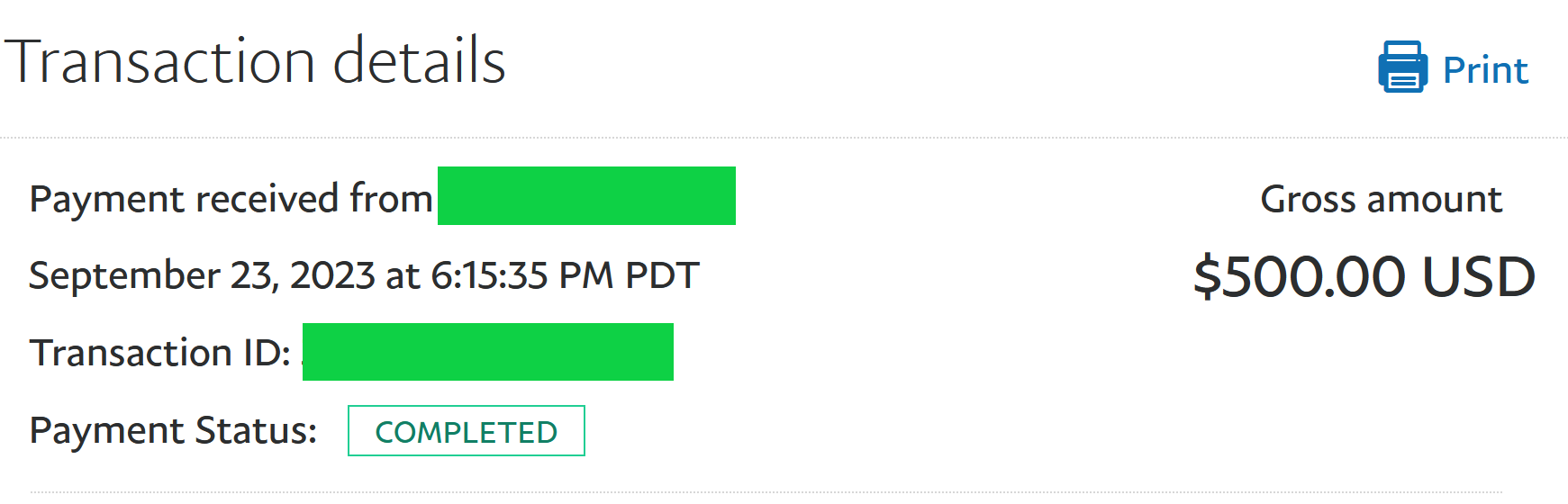Click the word 'at' in the timestamp
The width and height of the screenshot is (1568, 504).
coord(403,276)
